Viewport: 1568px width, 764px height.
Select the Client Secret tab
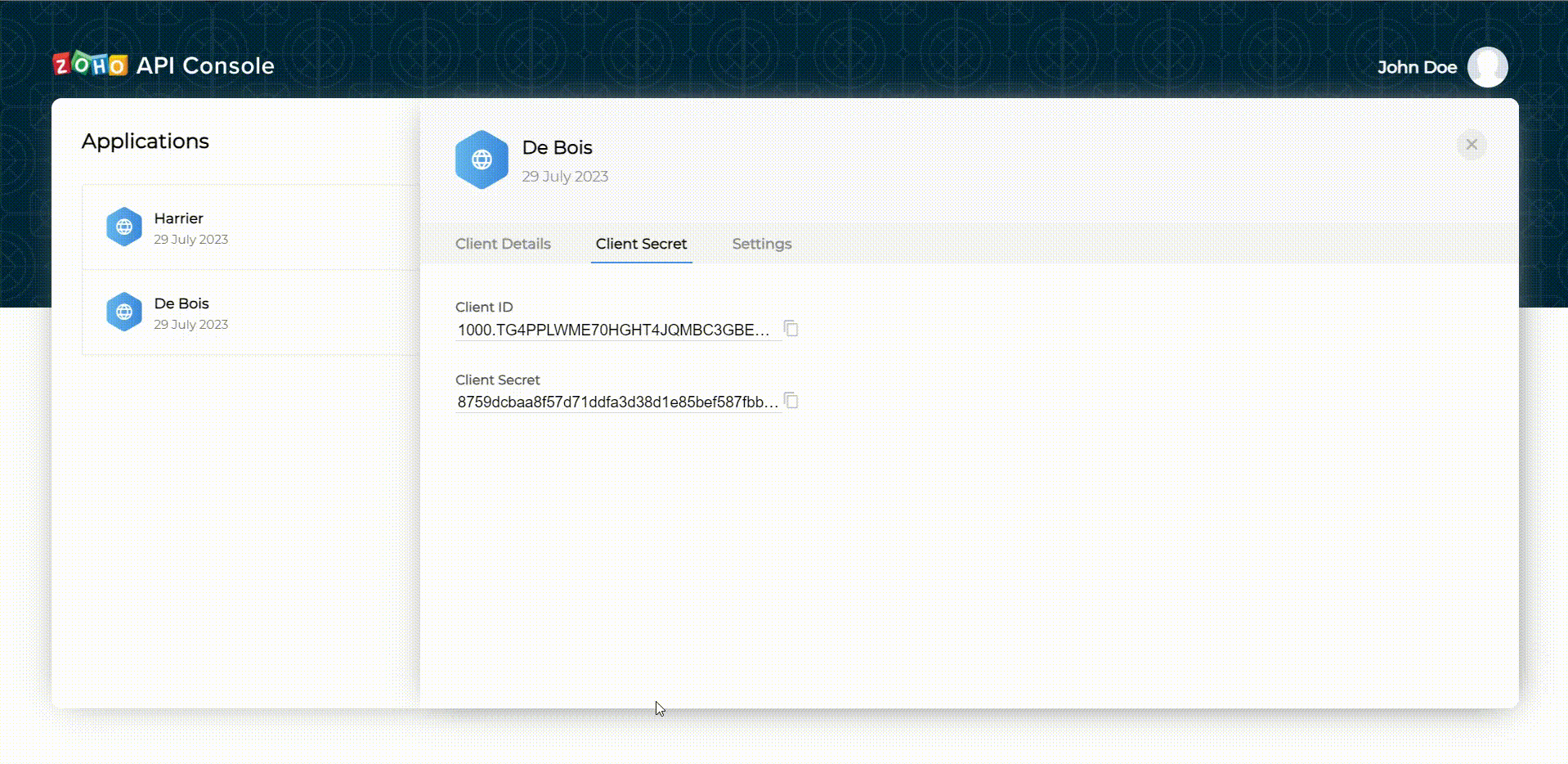pos(641,244)
